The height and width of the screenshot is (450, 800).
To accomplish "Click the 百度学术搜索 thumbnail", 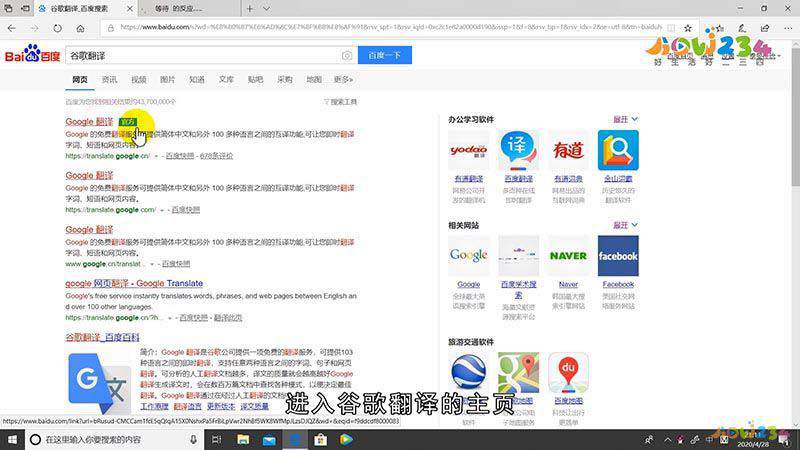I will point(518,256).
